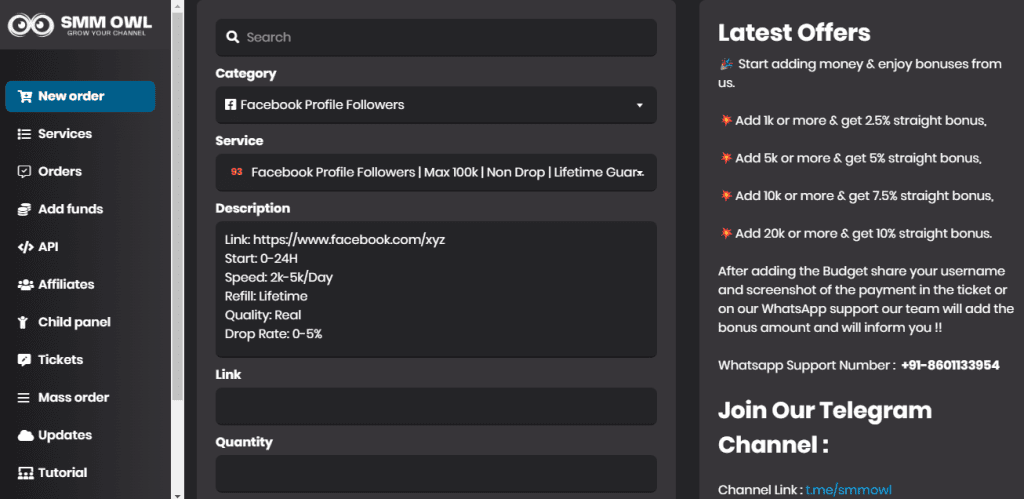
Task: Open the t.me/smmowl channel link
Action: [x=848, y=490]
